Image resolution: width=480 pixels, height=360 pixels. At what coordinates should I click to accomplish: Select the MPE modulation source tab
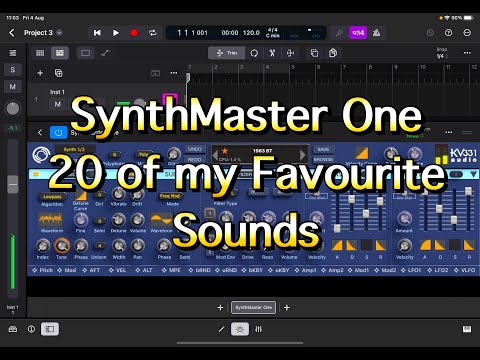tap(171, 270)
